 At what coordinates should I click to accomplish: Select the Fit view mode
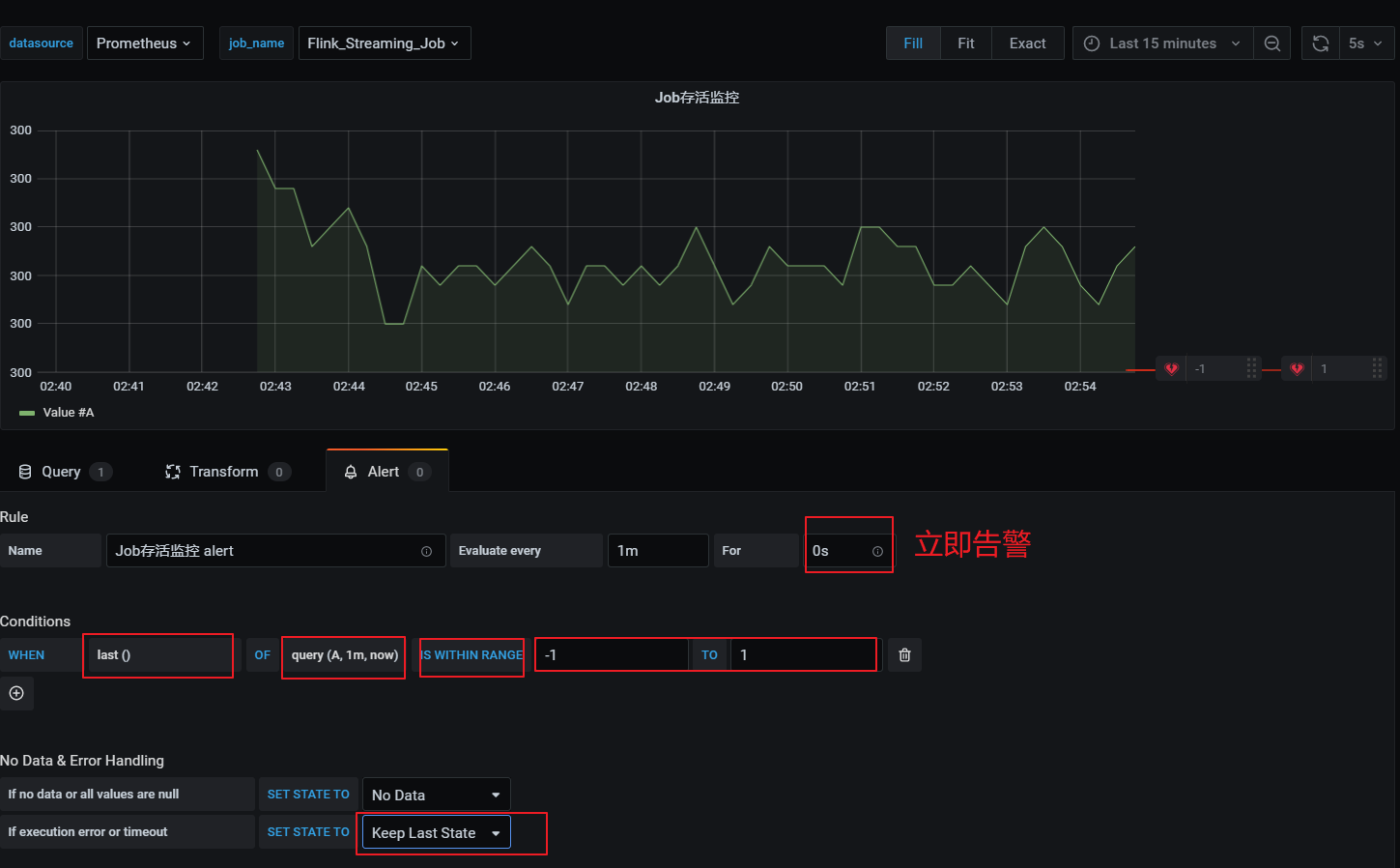point(966,43)
